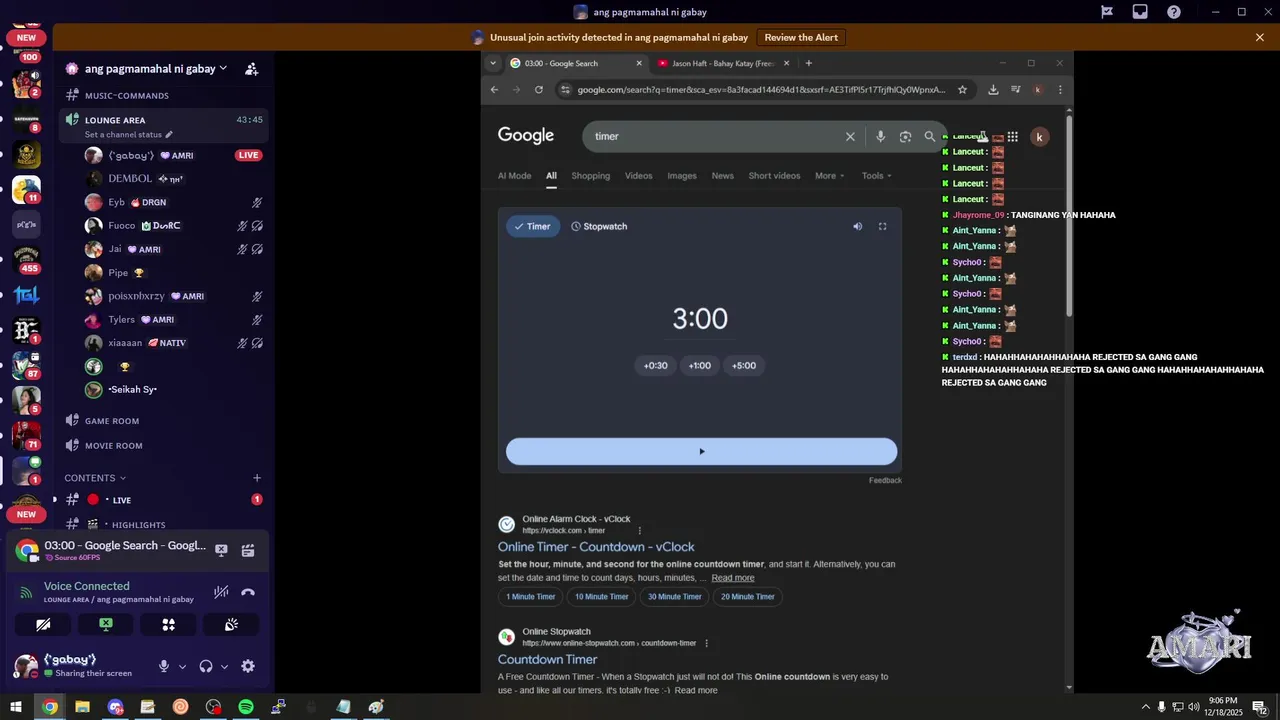1280x720 pixels.
Task: Switch to Images results tab
Action: pos(682,176)
